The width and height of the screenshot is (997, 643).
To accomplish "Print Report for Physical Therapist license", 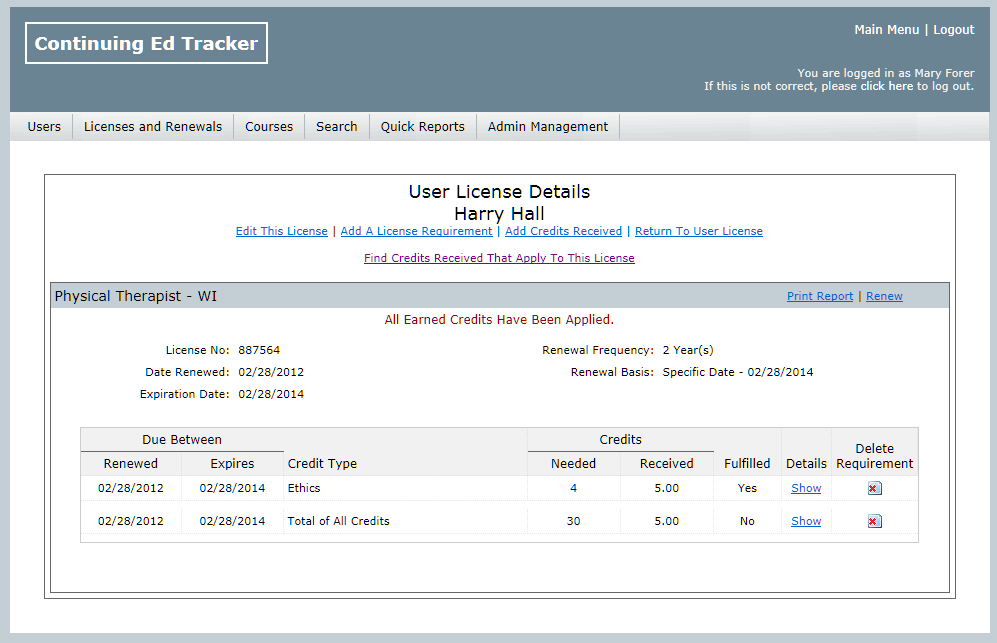I will 820,297.
